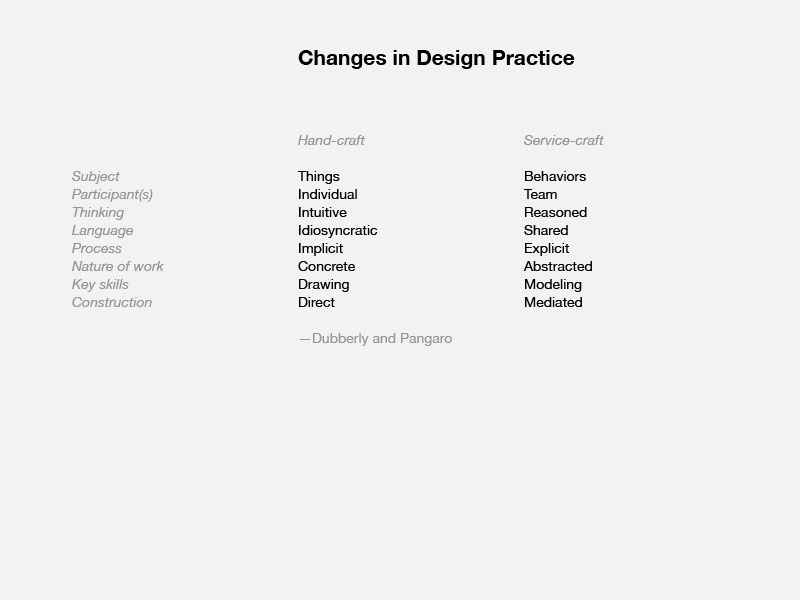Click the Language row label
This screenshot has width=800, height=600.
(x=103, y=231)
